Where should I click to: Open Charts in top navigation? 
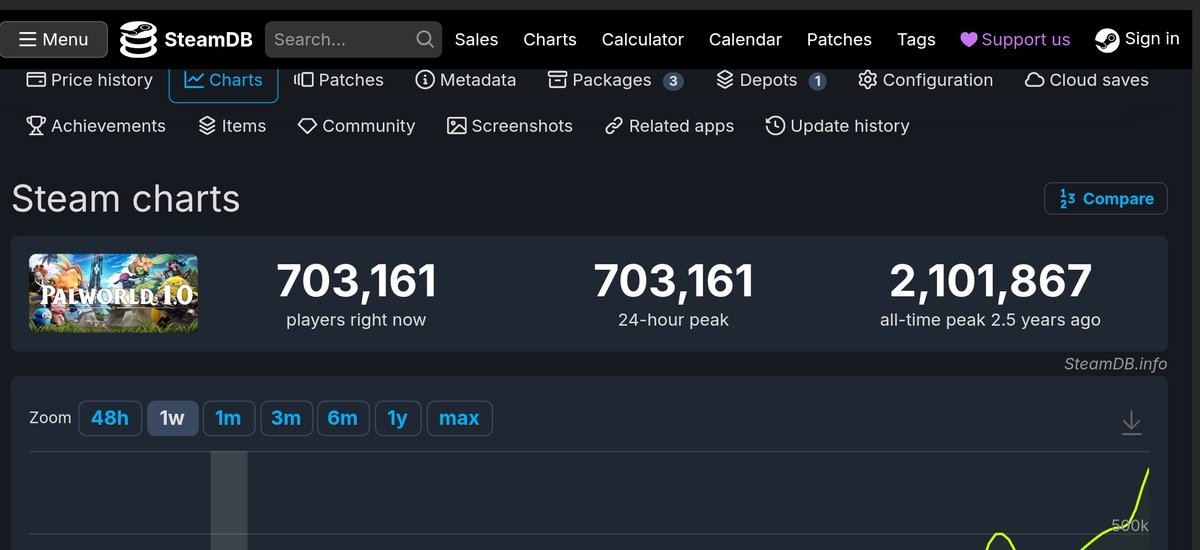coord(550,40)
